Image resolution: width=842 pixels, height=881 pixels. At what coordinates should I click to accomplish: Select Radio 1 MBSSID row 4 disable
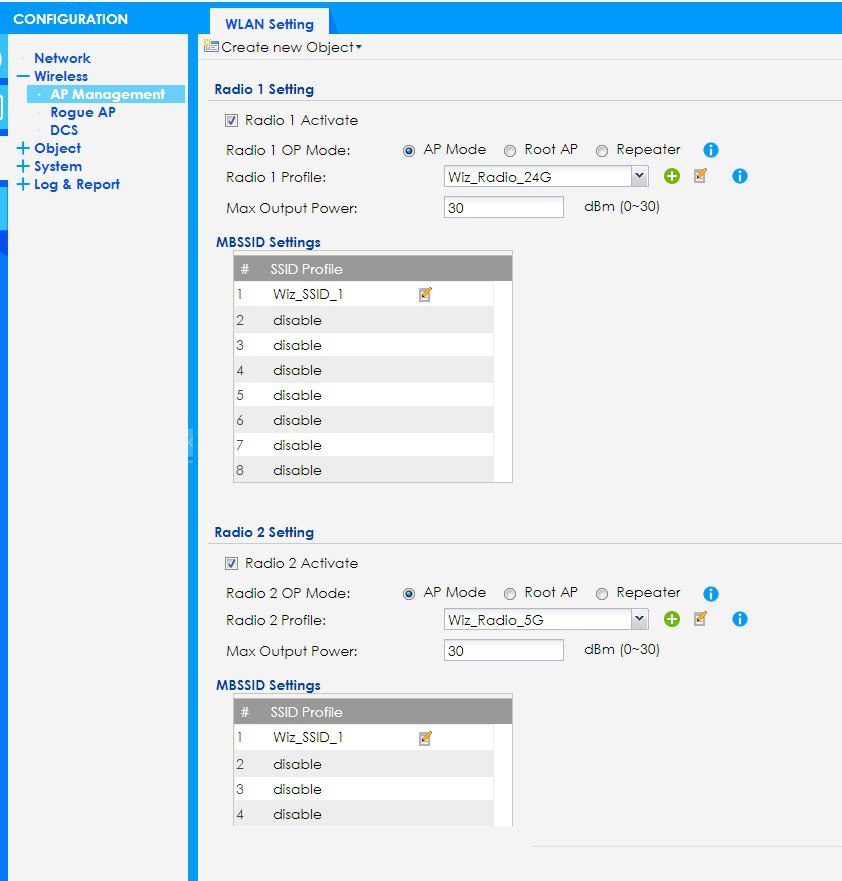click(x=363, y=370)
